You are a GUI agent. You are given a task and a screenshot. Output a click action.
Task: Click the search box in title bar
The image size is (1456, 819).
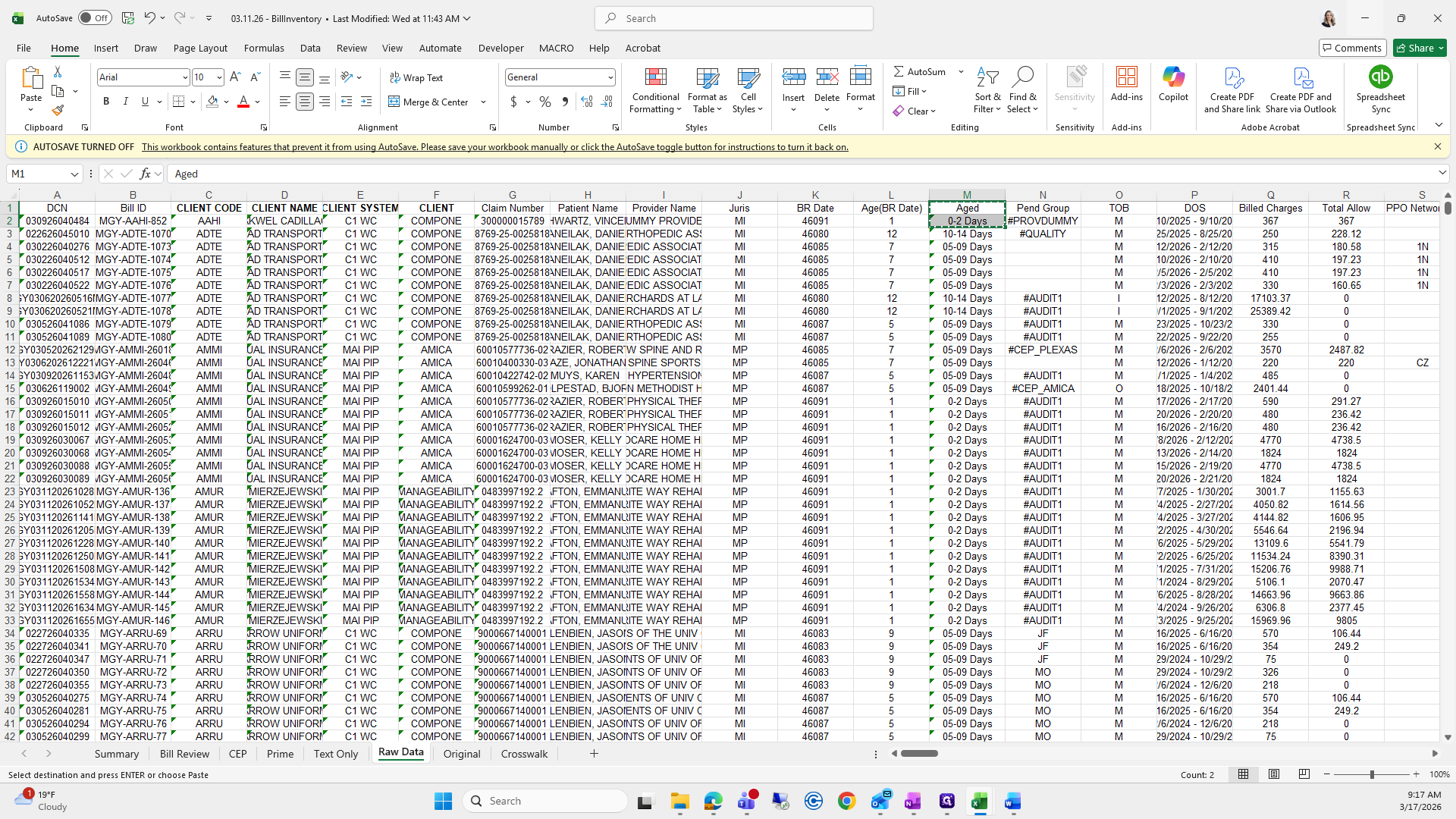[x=734, y=18]
